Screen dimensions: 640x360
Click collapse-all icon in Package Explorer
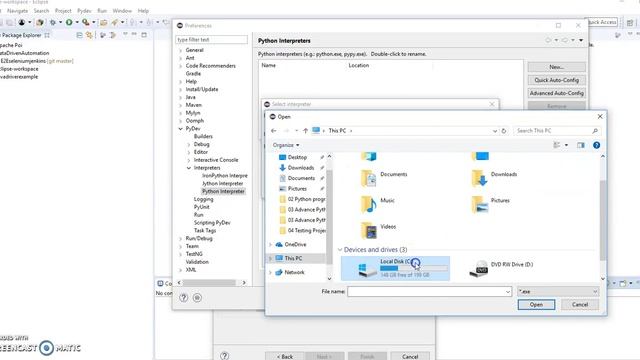(x=80, y=35)
